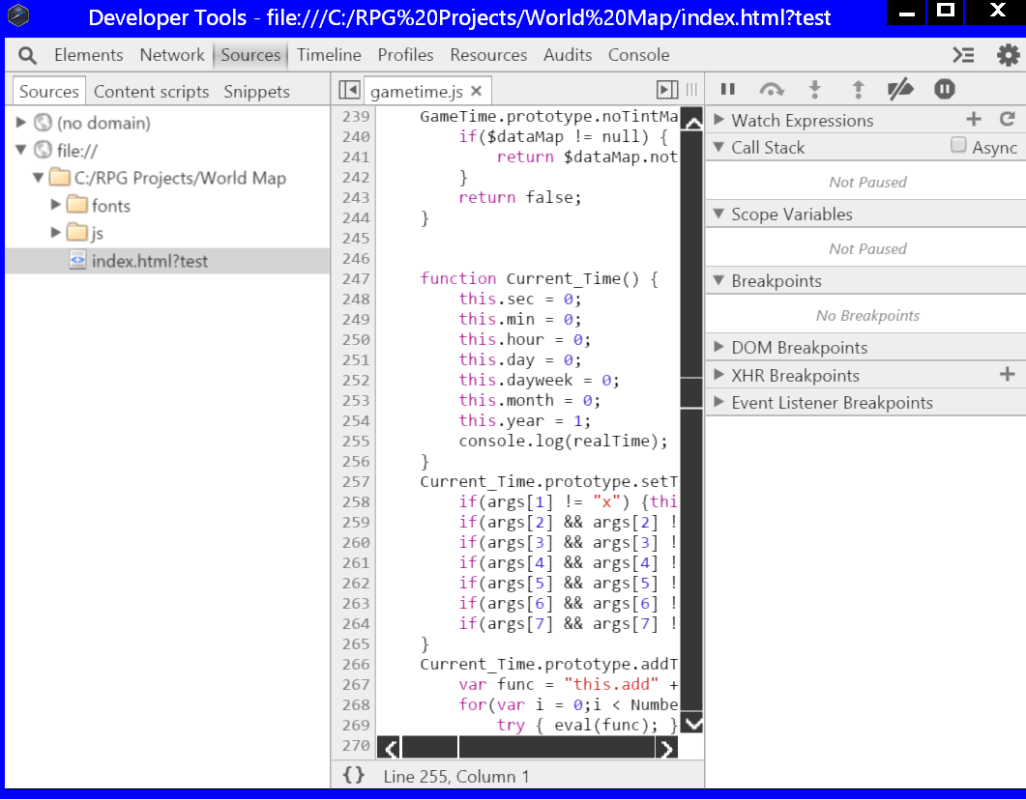Viewport: 1026px width, 800px height.
Task: Click the 'function Current_Time()' code line
Action: click(x=539, y=279)
